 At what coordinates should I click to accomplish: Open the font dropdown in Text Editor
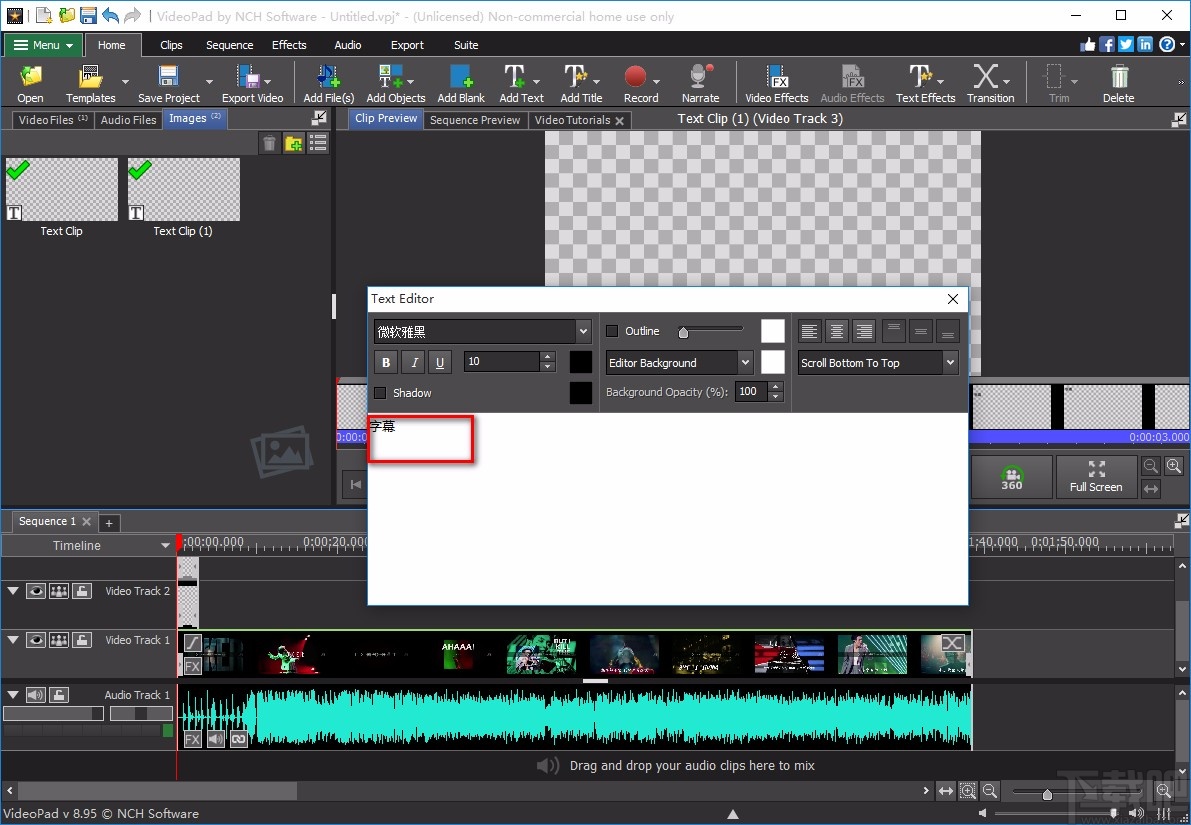tap(583, 330)
